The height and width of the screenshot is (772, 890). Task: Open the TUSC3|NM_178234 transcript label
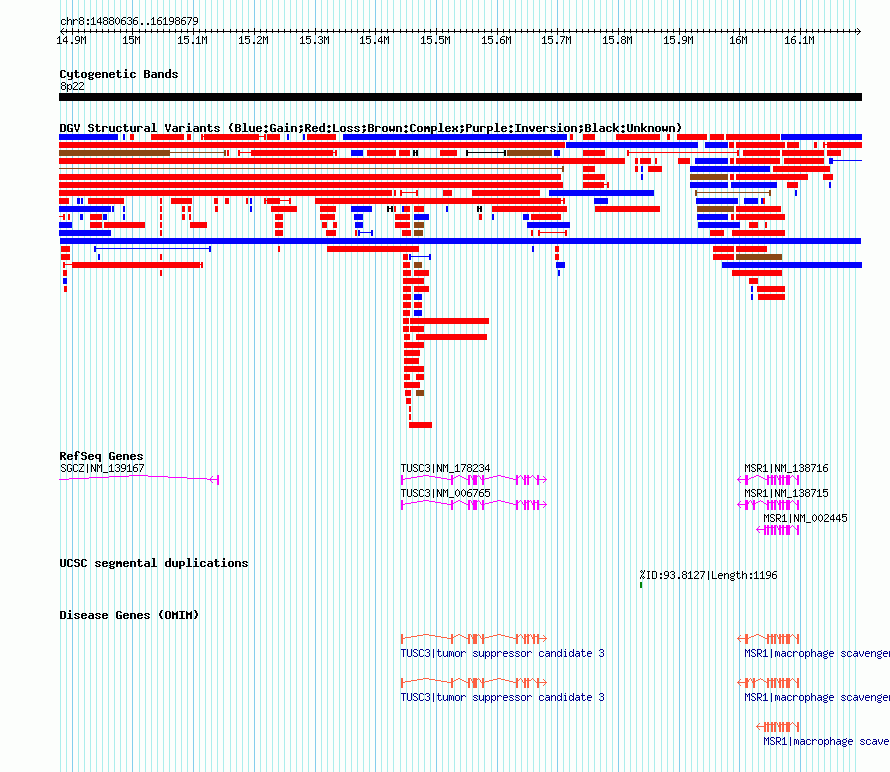(446, 468)
